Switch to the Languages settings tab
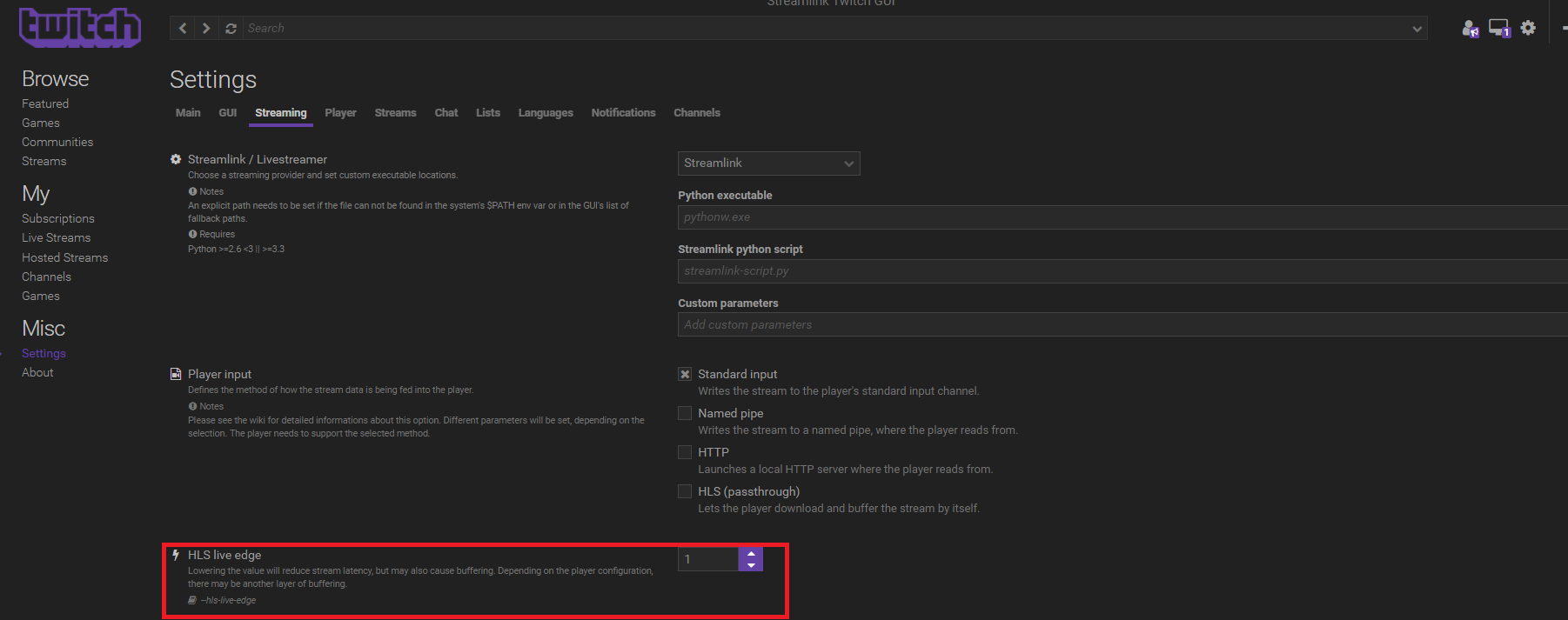This screenshot has width=1568, height=620. point(546,113)
